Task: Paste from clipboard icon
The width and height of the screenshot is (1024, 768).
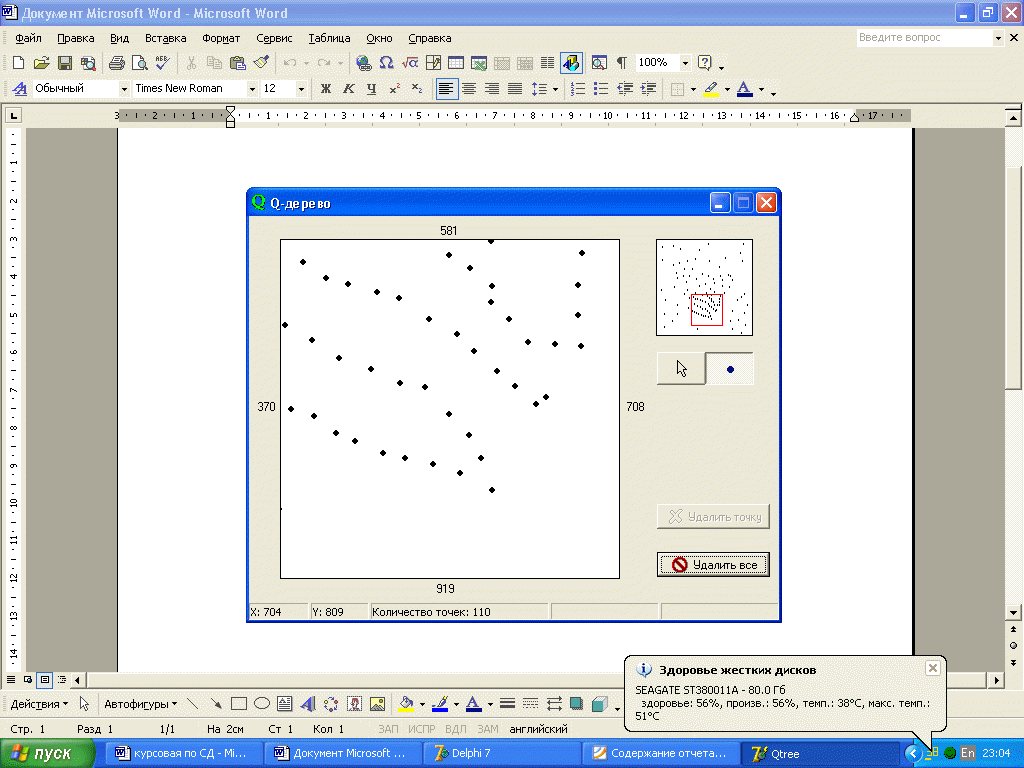Action: pos(238,63)
